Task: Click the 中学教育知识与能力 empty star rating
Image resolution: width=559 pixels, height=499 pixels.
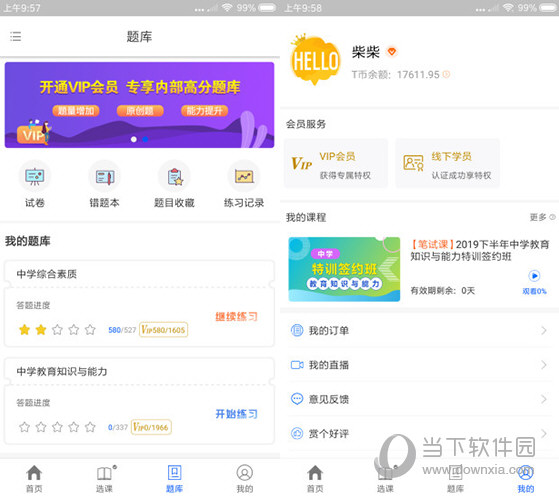Action: [x=57, y=427]
